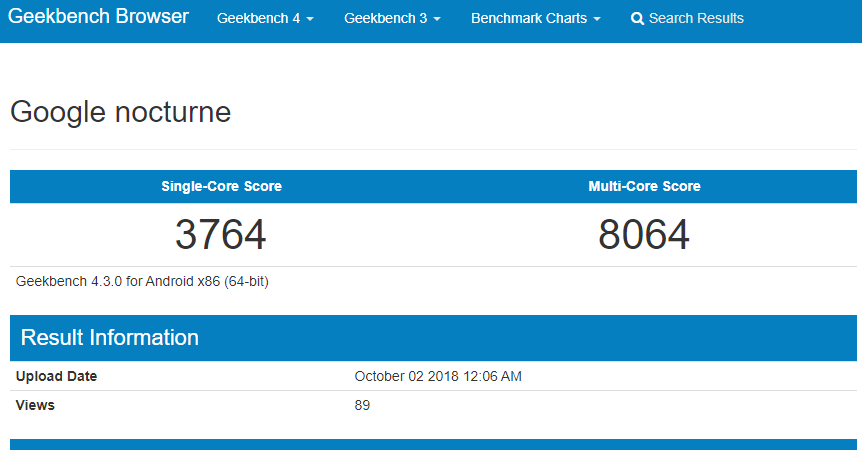Select the Views count 89
The image size is (862, 450).
[x=362, y=405]
